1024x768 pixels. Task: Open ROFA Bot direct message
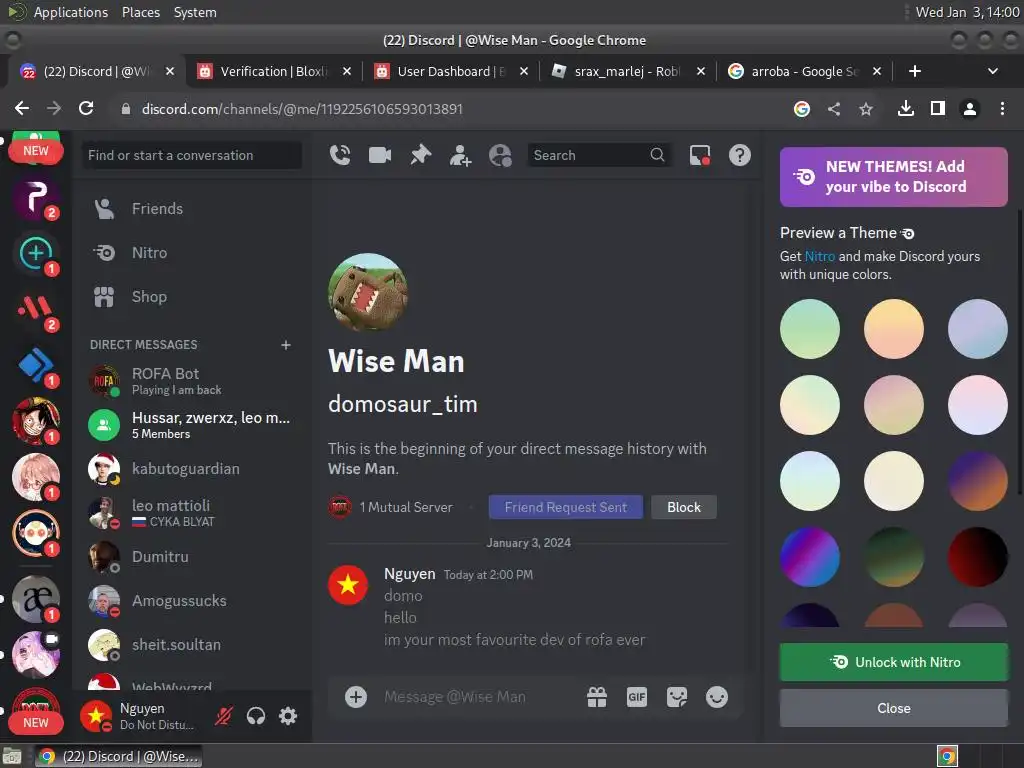coord(192,381)
